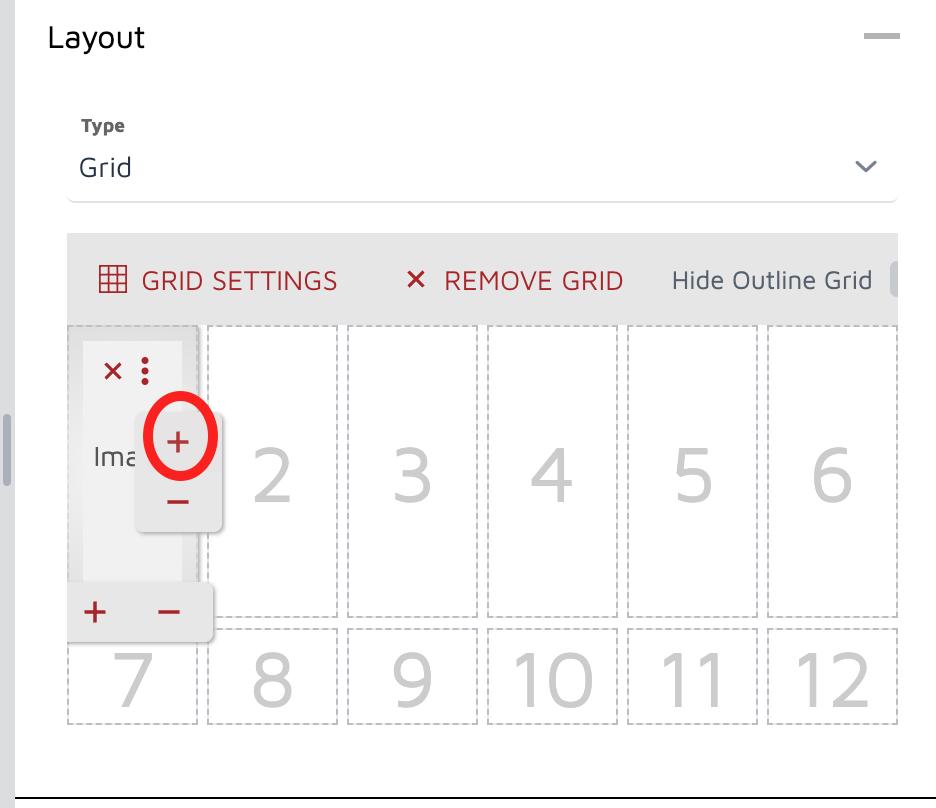Open the Type dropdown showing Grid

pos(480,167)
